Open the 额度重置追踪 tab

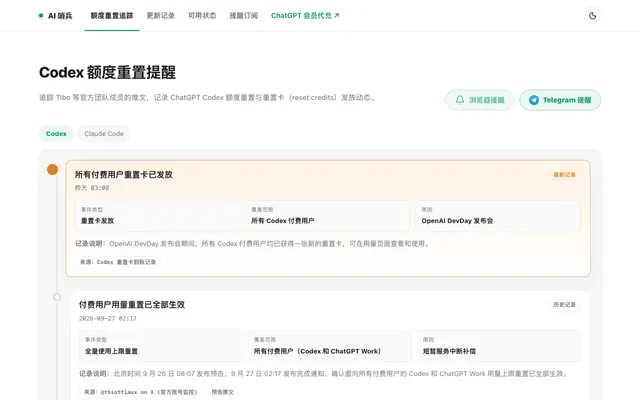112,16
